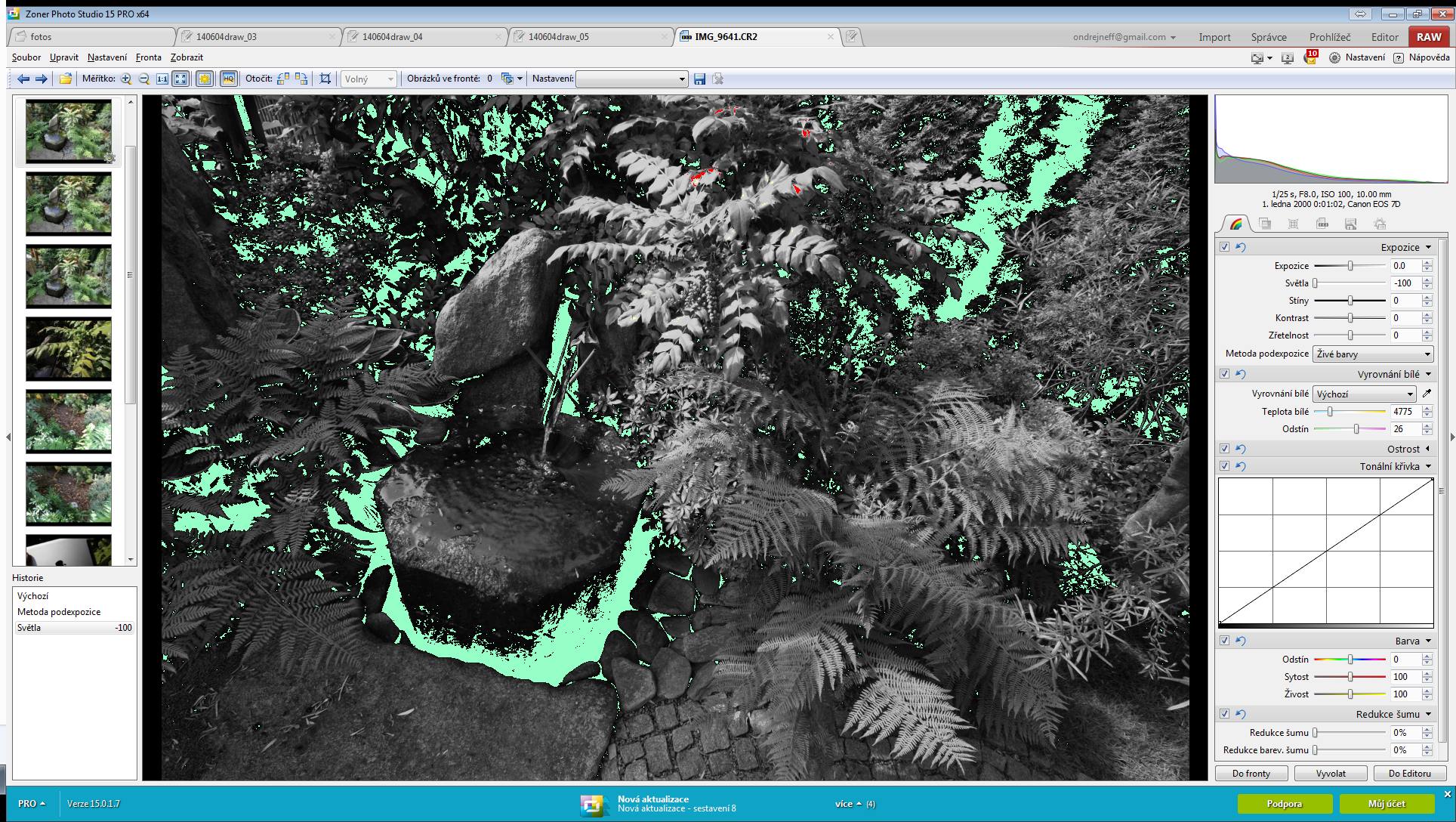The height and width of the screenshot is (822, 1456).
Task: Rotate image left using Otočit icon
Action: pos(283,79)
